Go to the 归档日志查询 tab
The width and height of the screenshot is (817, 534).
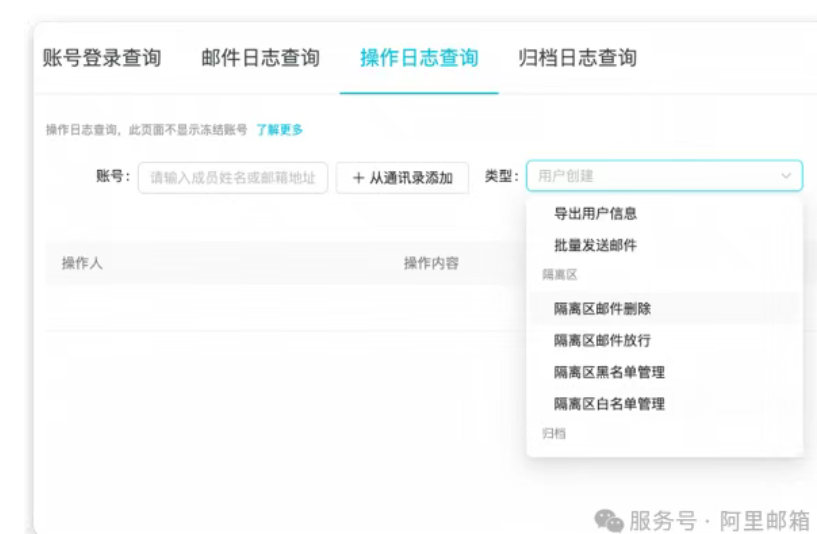577,58
